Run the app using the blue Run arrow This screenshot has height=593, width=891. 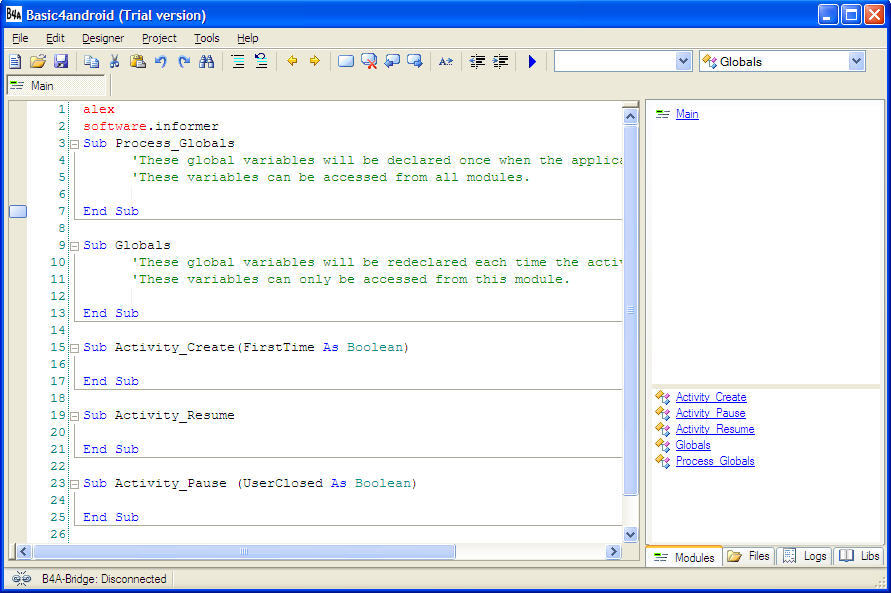[x=532, y=61]
